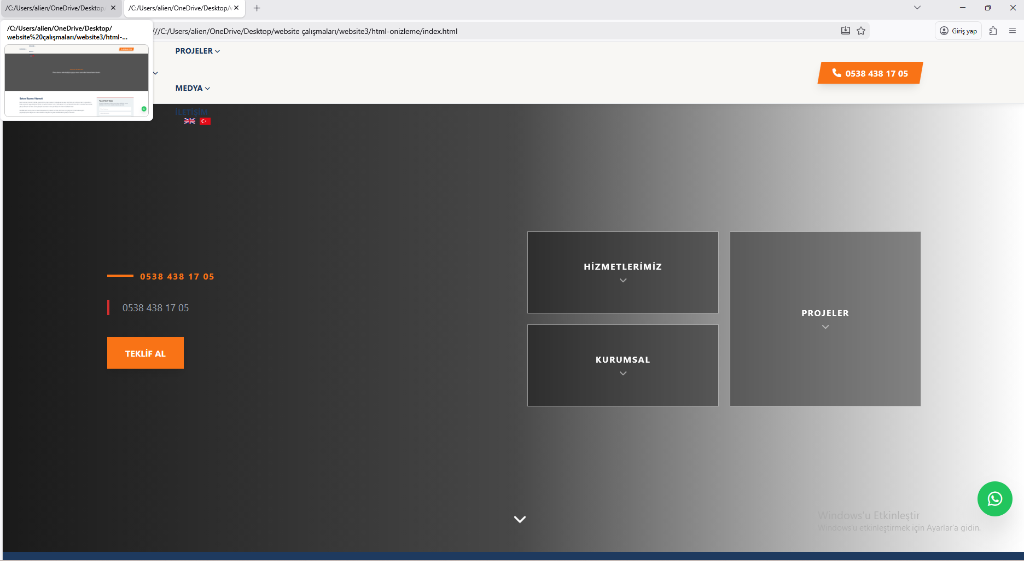Click the orange header phone number button
The height and width of the screenshot is (561, 1024).
click(870, 73)
